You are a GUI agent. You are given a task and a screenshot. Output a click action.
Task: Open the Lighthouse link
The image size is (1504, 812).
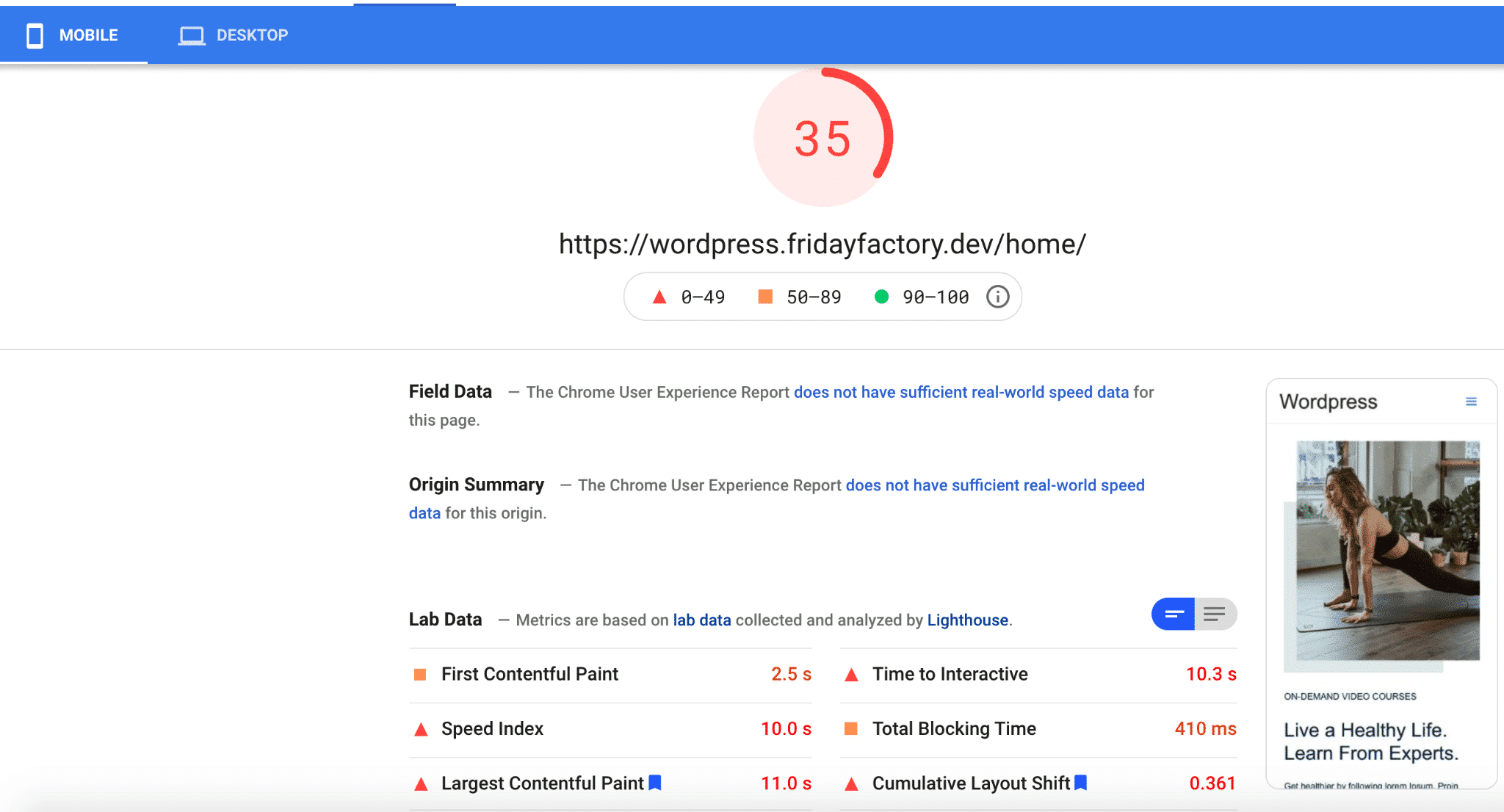coord(967,620)
